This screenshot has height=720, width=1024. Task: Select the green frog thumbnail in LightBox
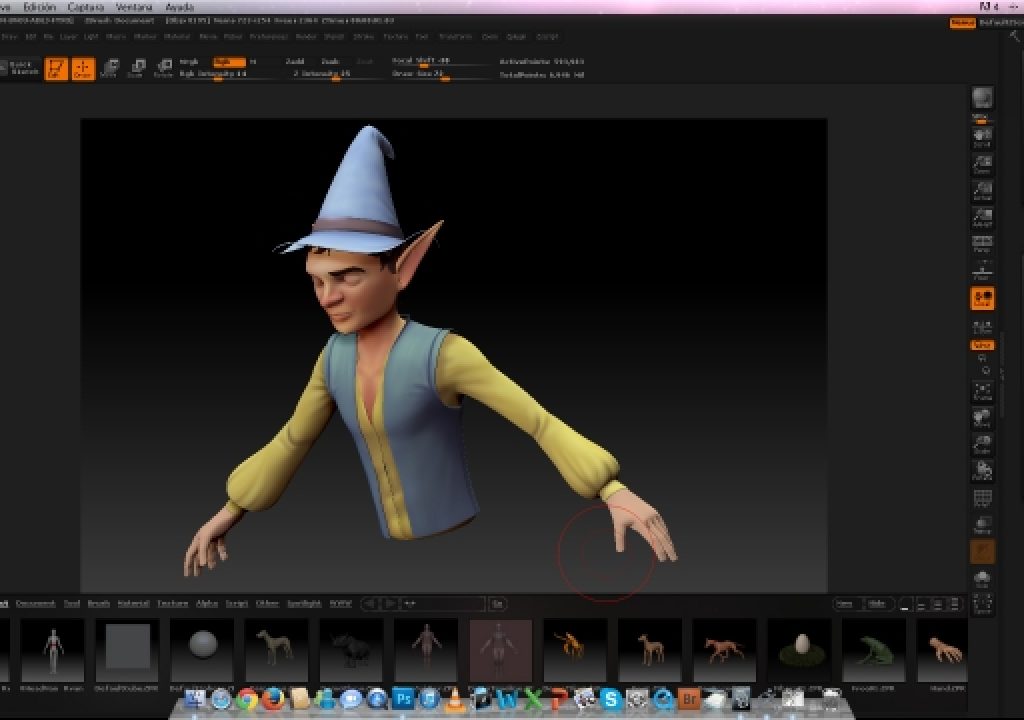[x=875, y=651]
